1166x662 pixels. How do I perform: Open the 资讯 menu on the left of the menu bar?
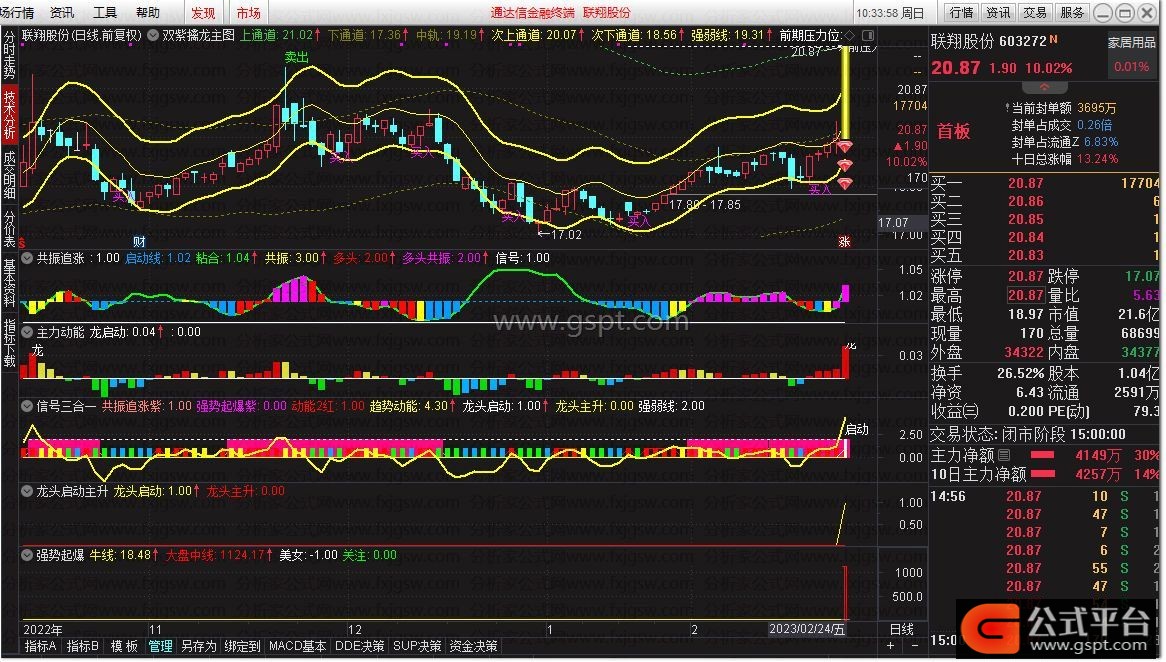[61, 13]
